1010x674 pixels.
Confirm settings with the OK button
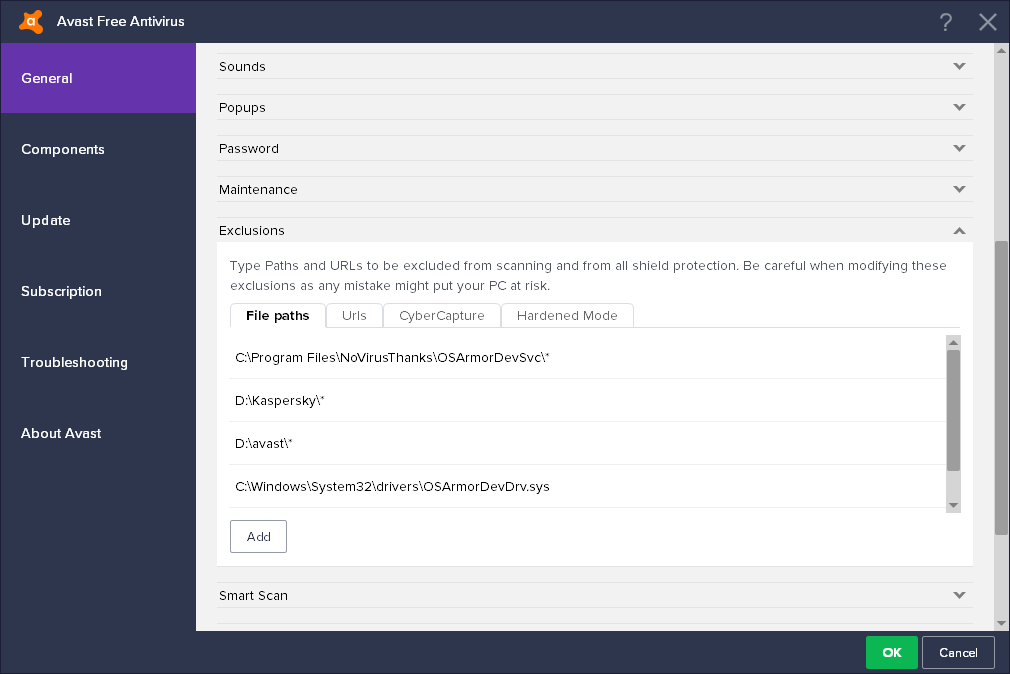(x=892, y=652)
